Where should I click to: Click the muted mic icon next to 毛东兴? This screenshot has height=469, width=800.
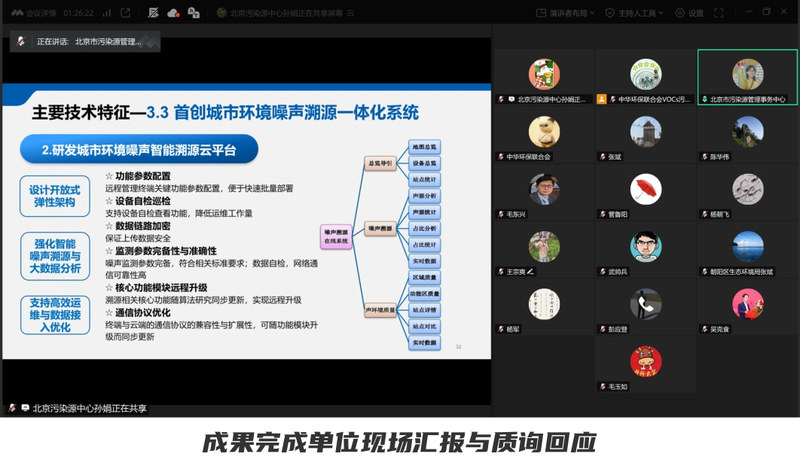click(501, 214)
